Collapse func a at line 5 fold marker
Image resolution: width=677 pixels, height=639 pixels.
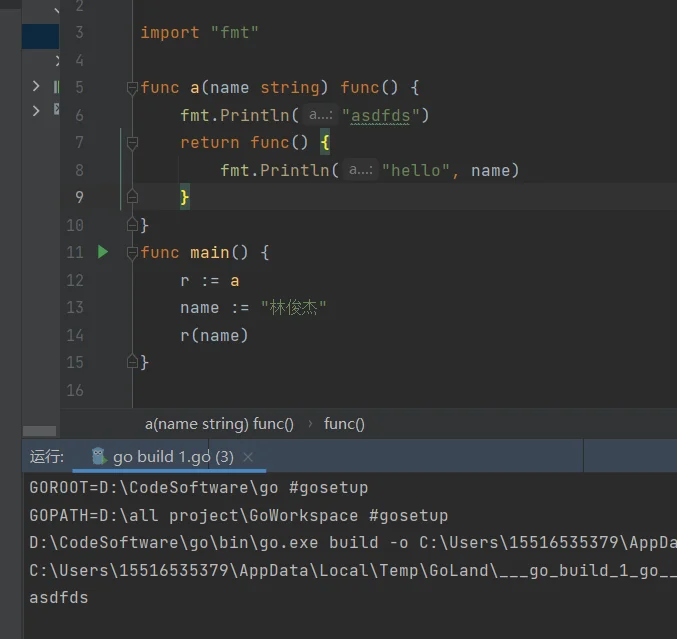pyautogui.click(x=132, y=88)
